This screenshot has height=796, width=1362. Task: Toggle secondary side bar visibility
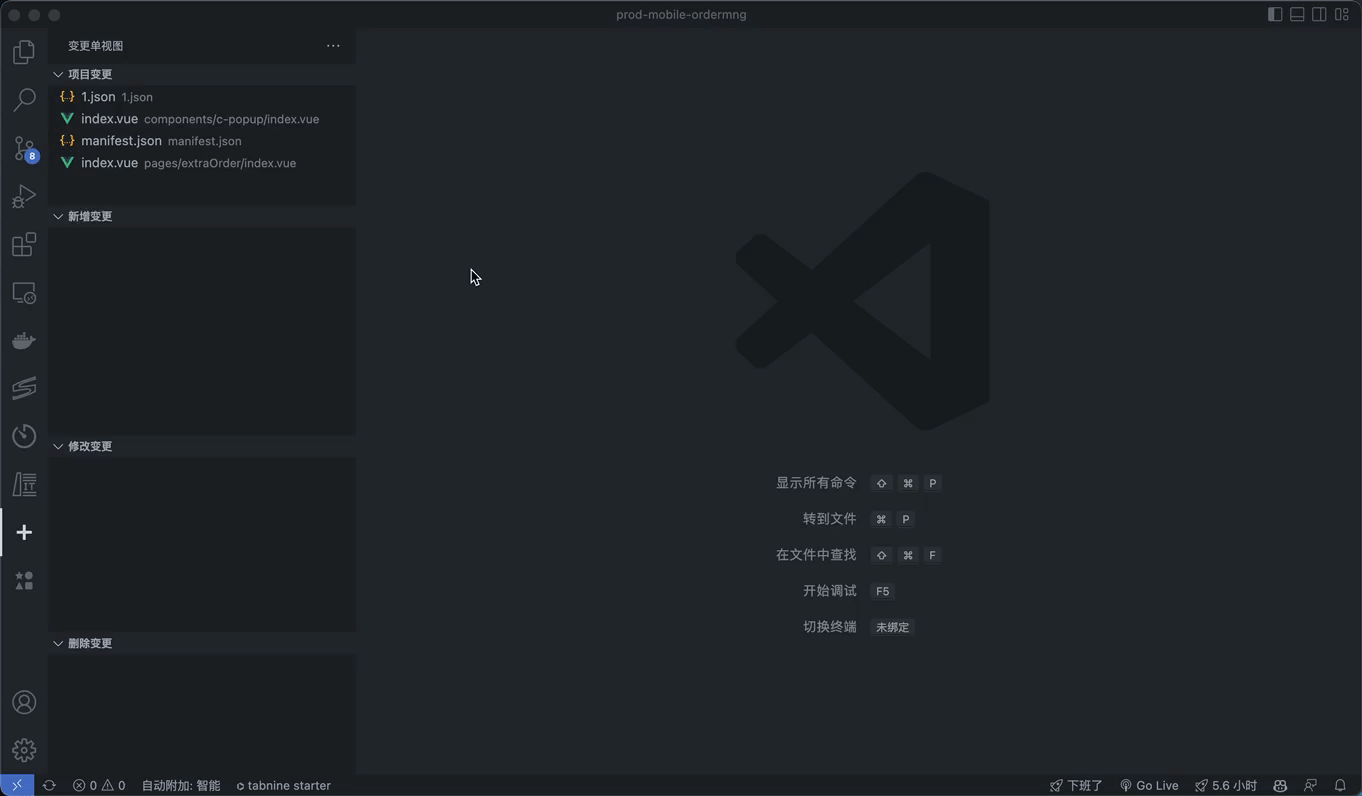point(1319,14)
